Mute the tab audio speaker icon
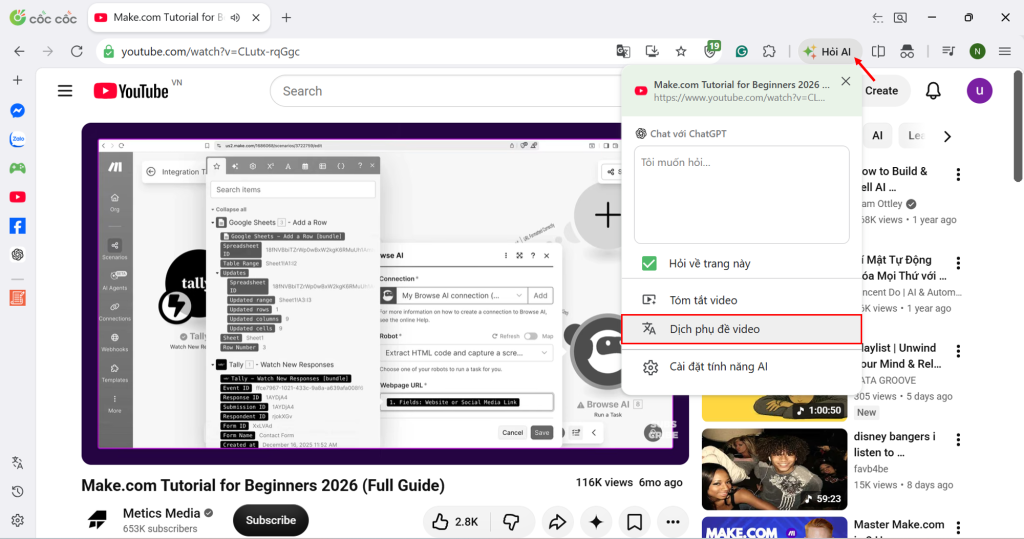This screenshot has width=1024, height=539. click(235, 18)
